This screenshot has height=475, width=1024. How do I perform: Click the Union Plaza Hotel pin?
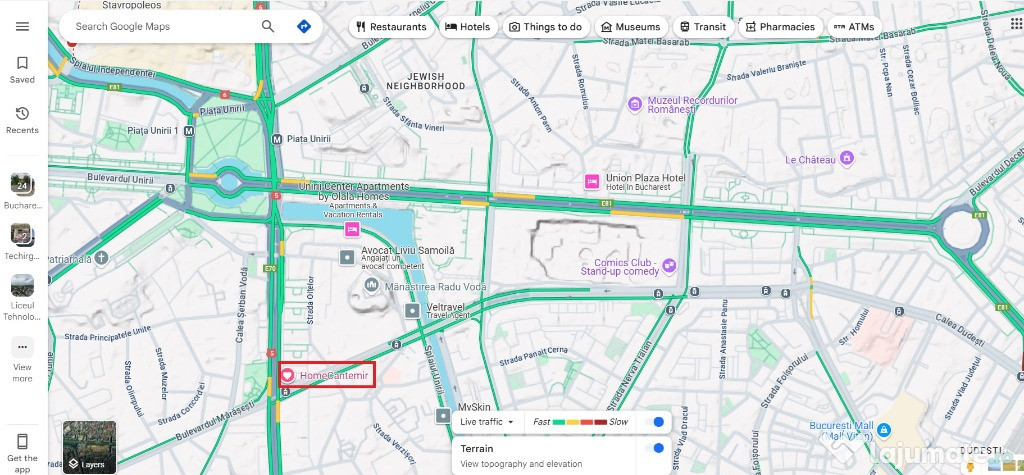[x=592, y=182]
